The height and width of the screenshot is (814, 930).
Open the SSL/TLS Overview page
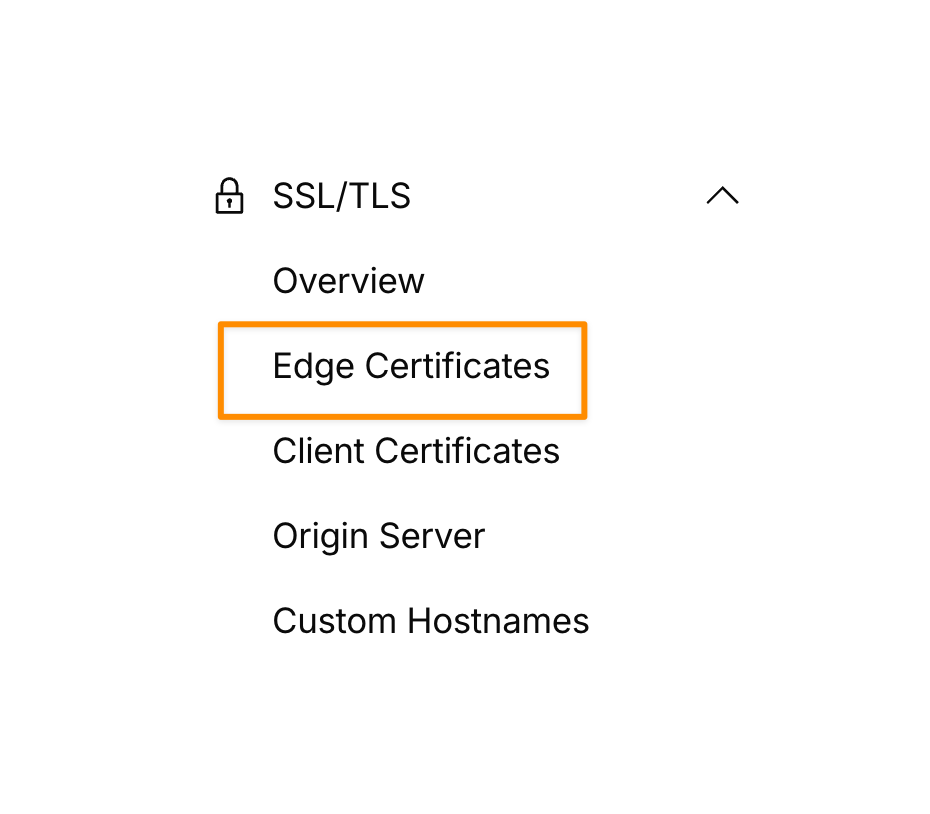click(x=348, y=281)
